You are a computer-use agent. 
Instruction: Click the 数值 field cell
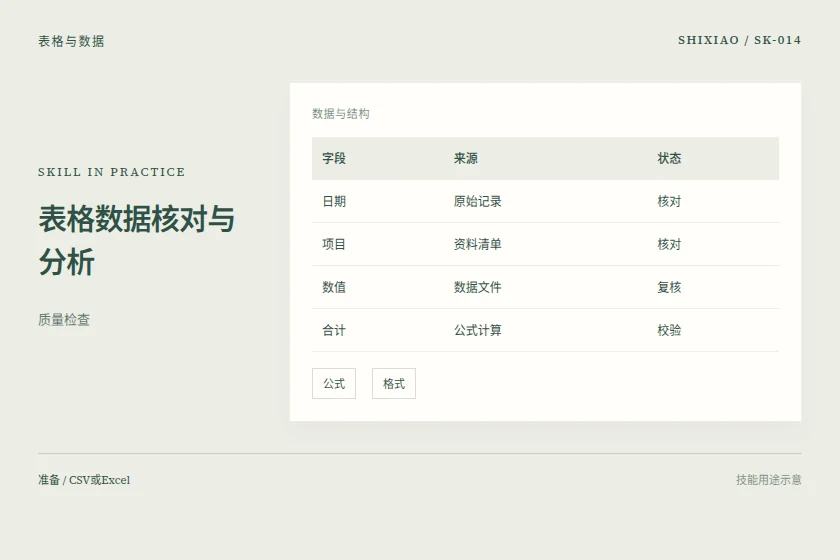tap(334, 287)
